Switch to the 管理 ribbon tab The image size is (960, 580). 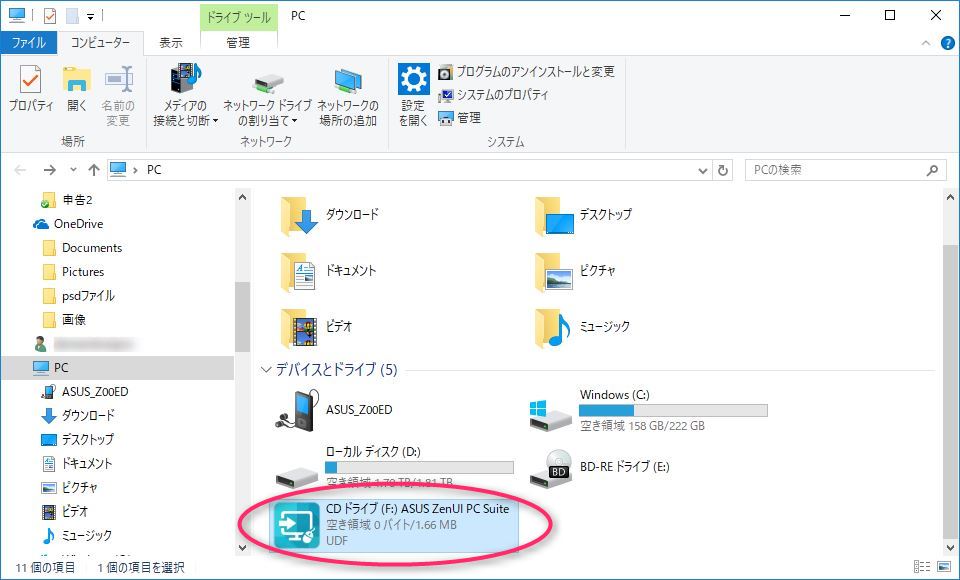(x=238, y=42)
